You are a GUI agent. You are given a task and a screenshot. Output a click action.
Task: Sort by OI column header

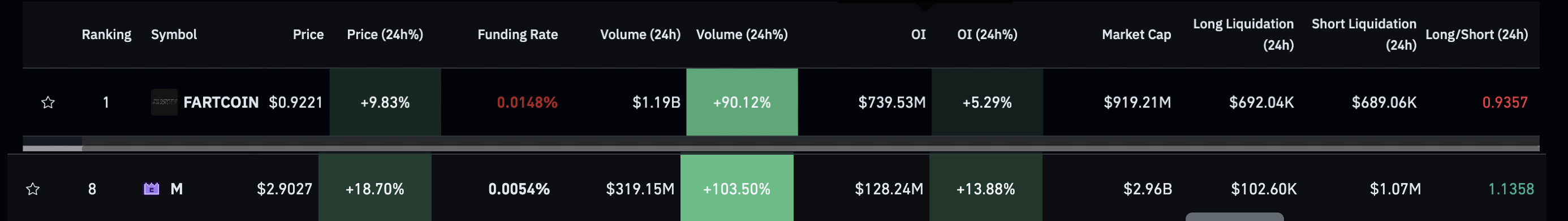pos(918,34)
